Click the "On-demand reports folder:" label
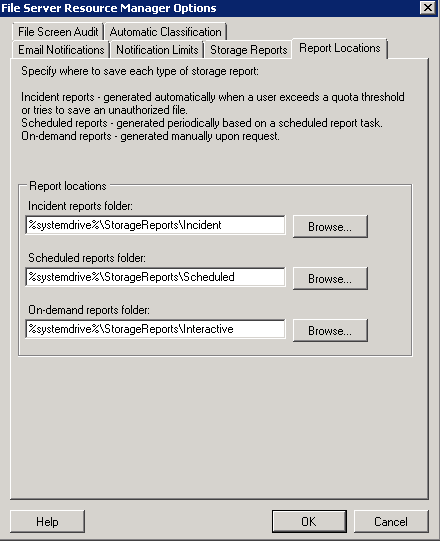This screenshot has height=541, width=440. [89, 310]
